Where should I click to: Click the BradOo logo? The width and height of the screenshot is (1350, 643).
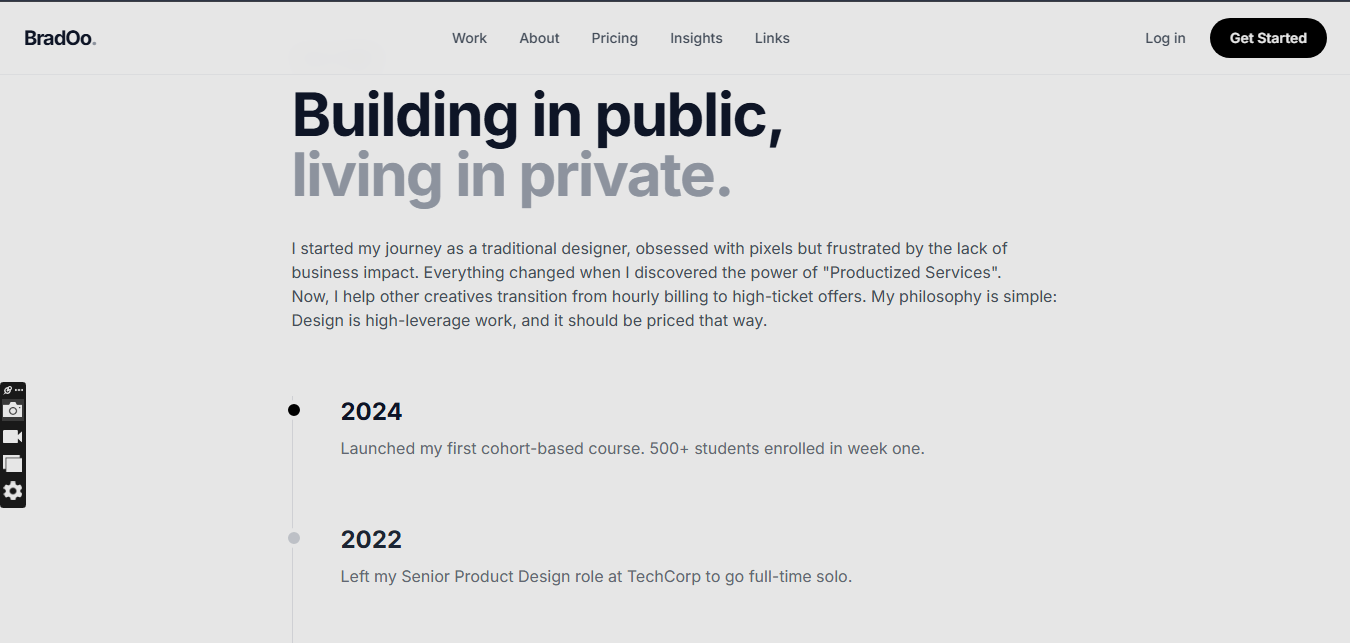(60, 38)
